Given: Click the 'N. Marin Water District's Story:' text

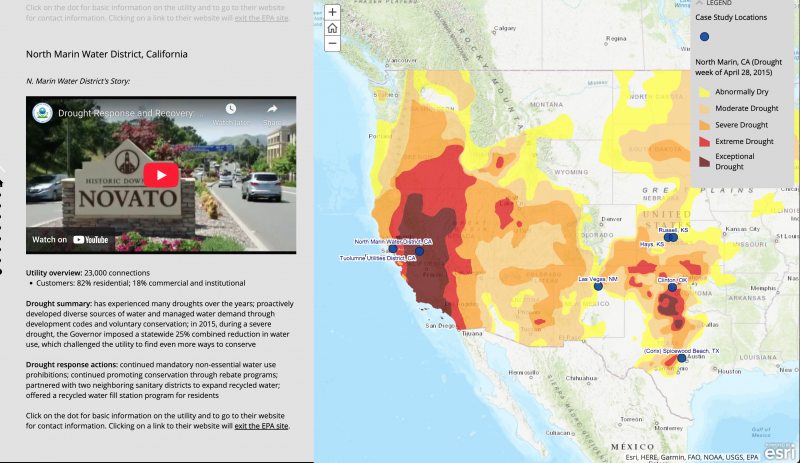Looking at the screenshot, I should [78, 81].
